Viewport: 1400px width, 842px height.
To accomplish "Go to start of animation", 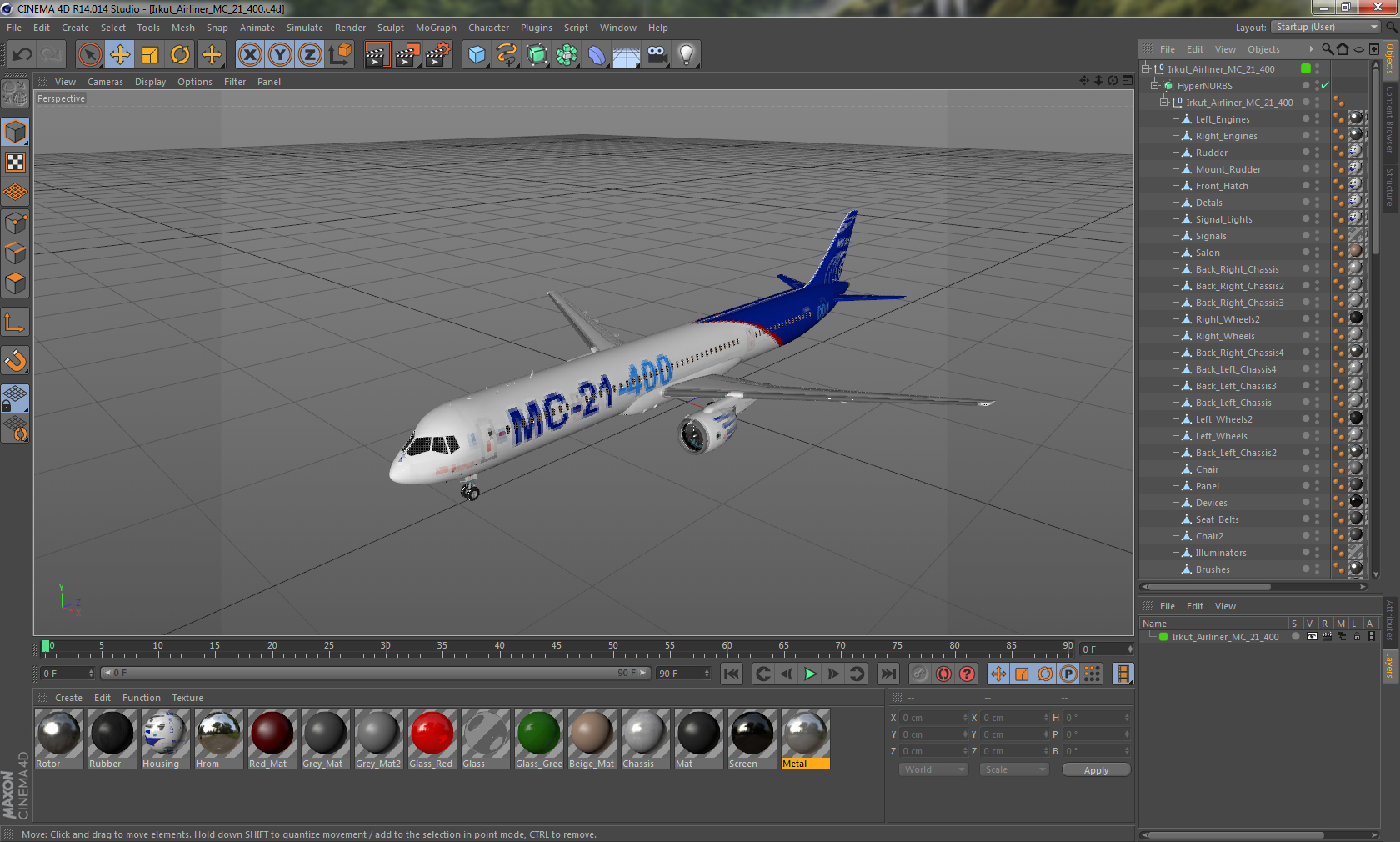I will tap(732, 674).
